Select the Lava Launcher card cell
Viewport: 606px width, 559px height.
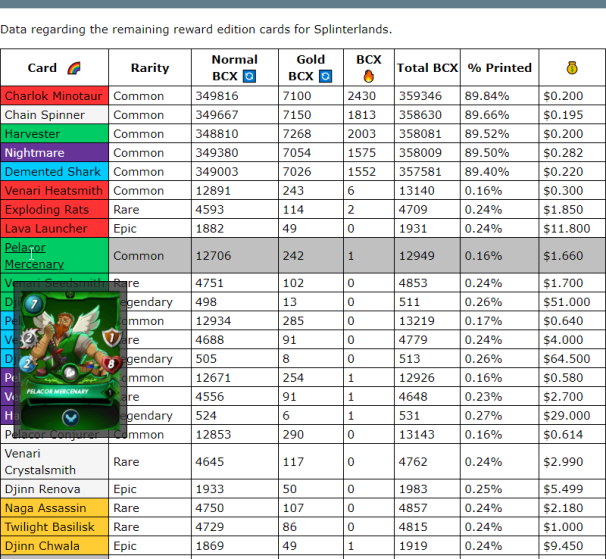point(54,228)
